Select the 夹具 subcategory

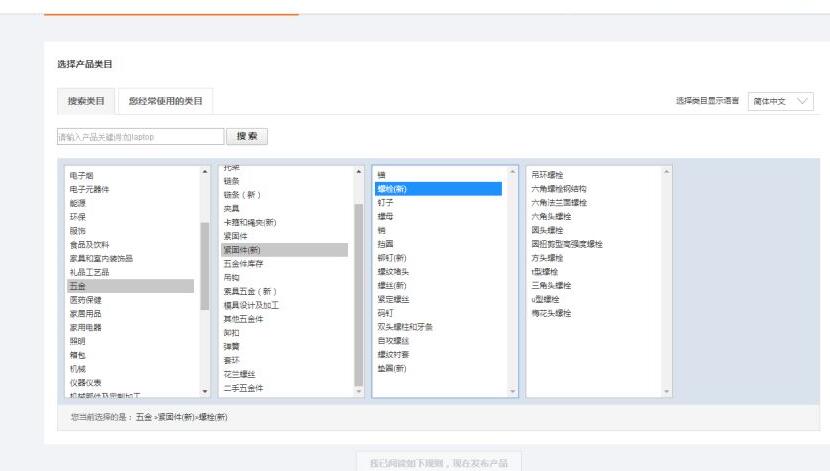click(x=231, y=208)
